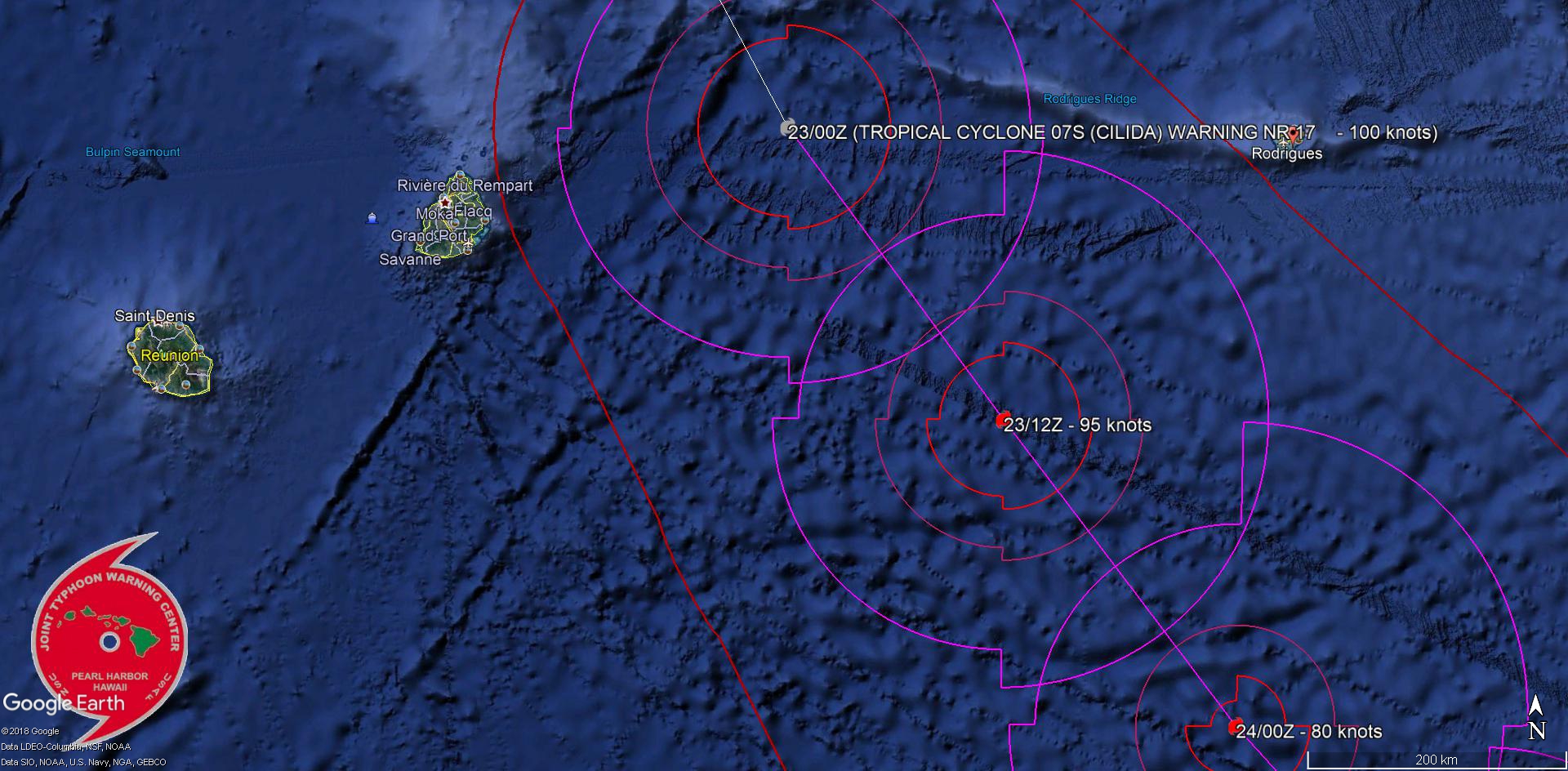The width and height of the screenshot is (1568, 771).
Task: Click the '©2018 Google' copyright text
Action: pyautogui.click(x=30, y=732)
